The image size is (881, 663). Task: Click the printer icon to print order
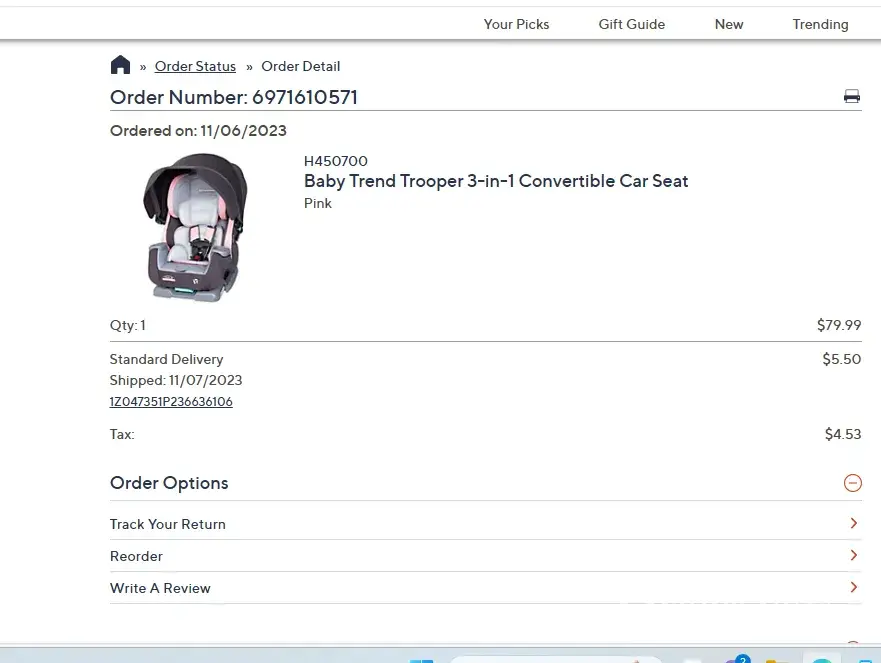(852, 97)
